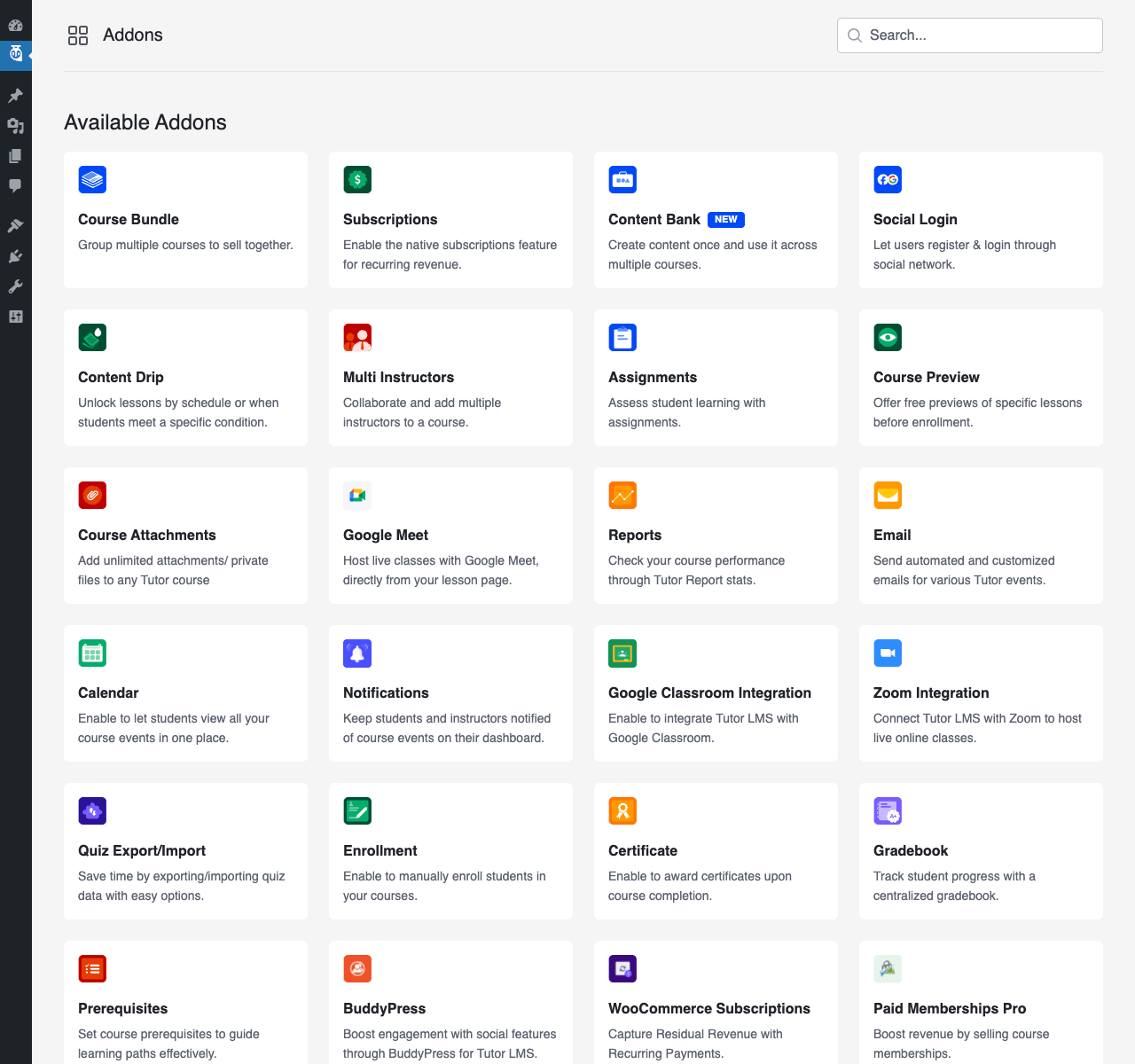Screen dimensions: 1135x1064
Task: Select the Assignments title
Action: tap(653, 377)
